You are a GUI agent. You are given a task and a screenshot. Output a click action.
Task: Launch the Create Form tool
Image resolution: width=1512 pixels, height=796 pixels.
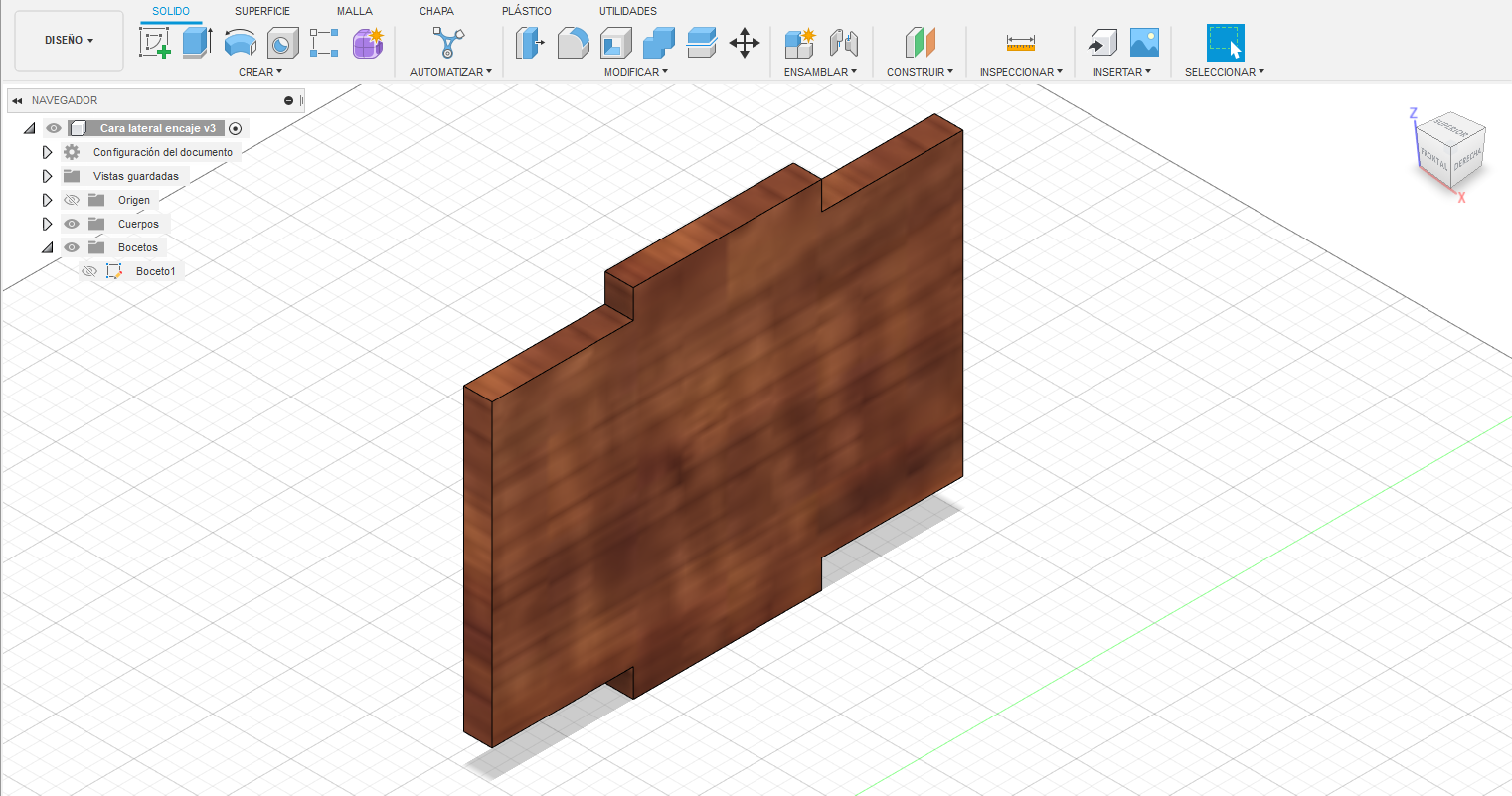[x=368, y=43]
